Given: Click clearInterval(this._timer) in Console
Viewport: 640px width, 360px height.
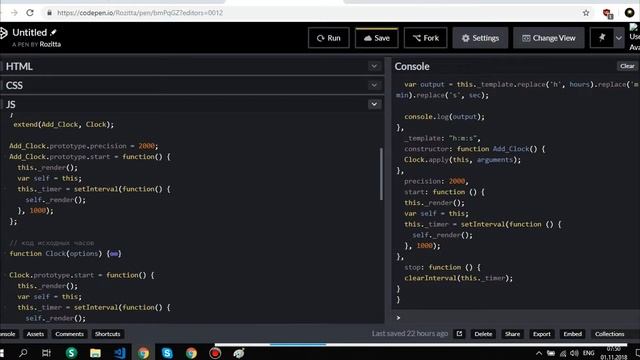Looking at the screenshot, I should [x=458, y=278].
